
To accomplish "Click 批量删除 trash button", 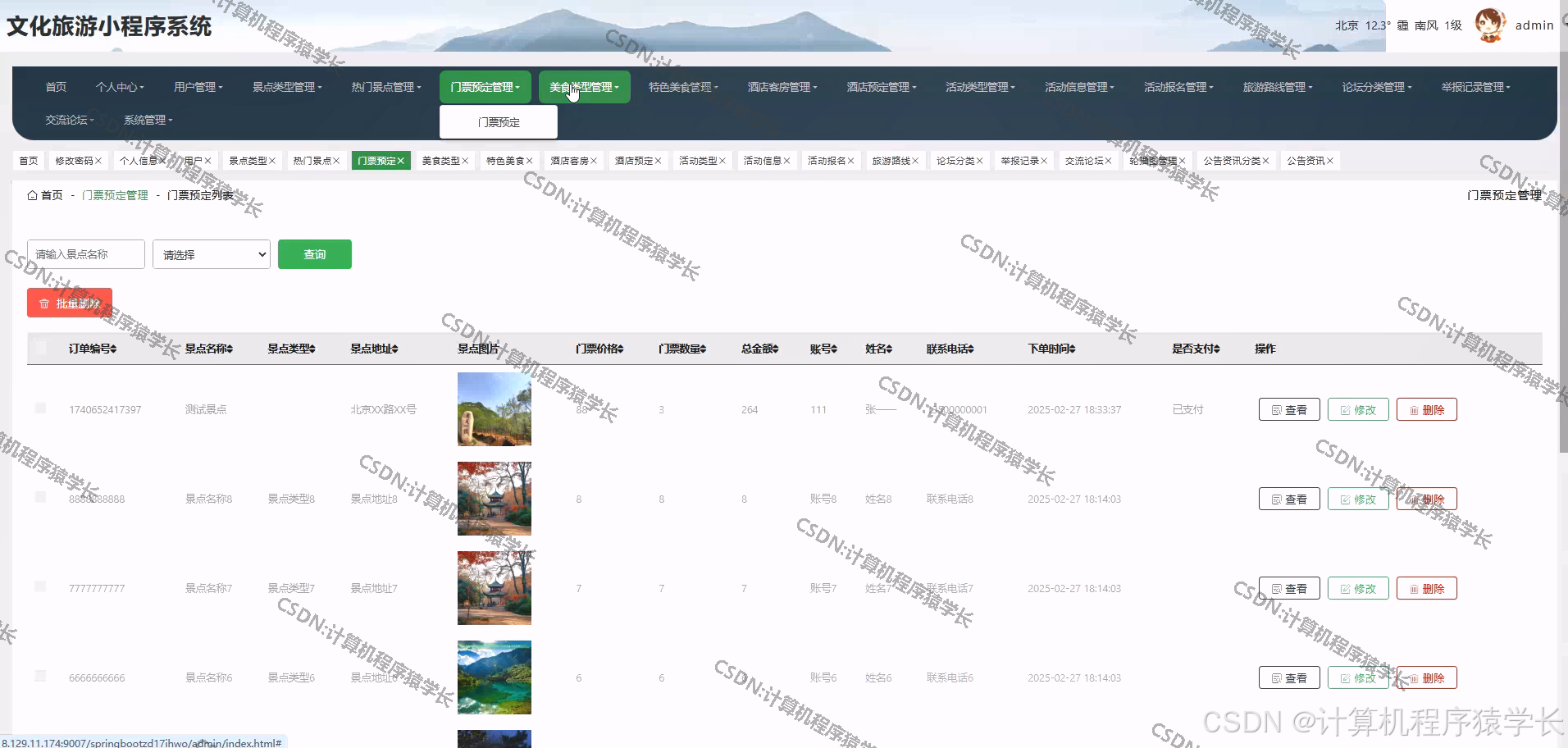I will point(70,303).
